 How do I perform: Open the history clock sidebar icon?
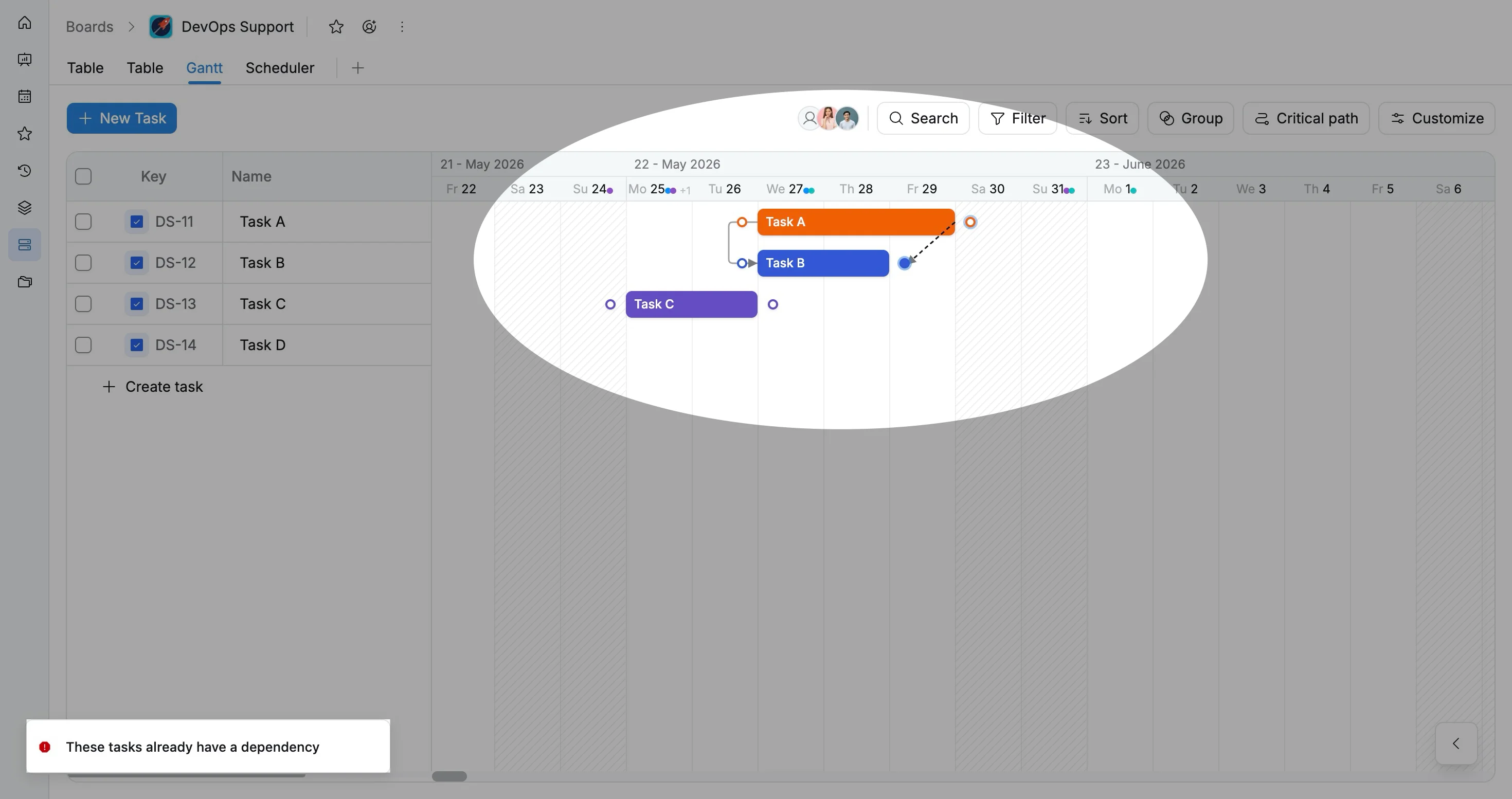pos(25,171)
